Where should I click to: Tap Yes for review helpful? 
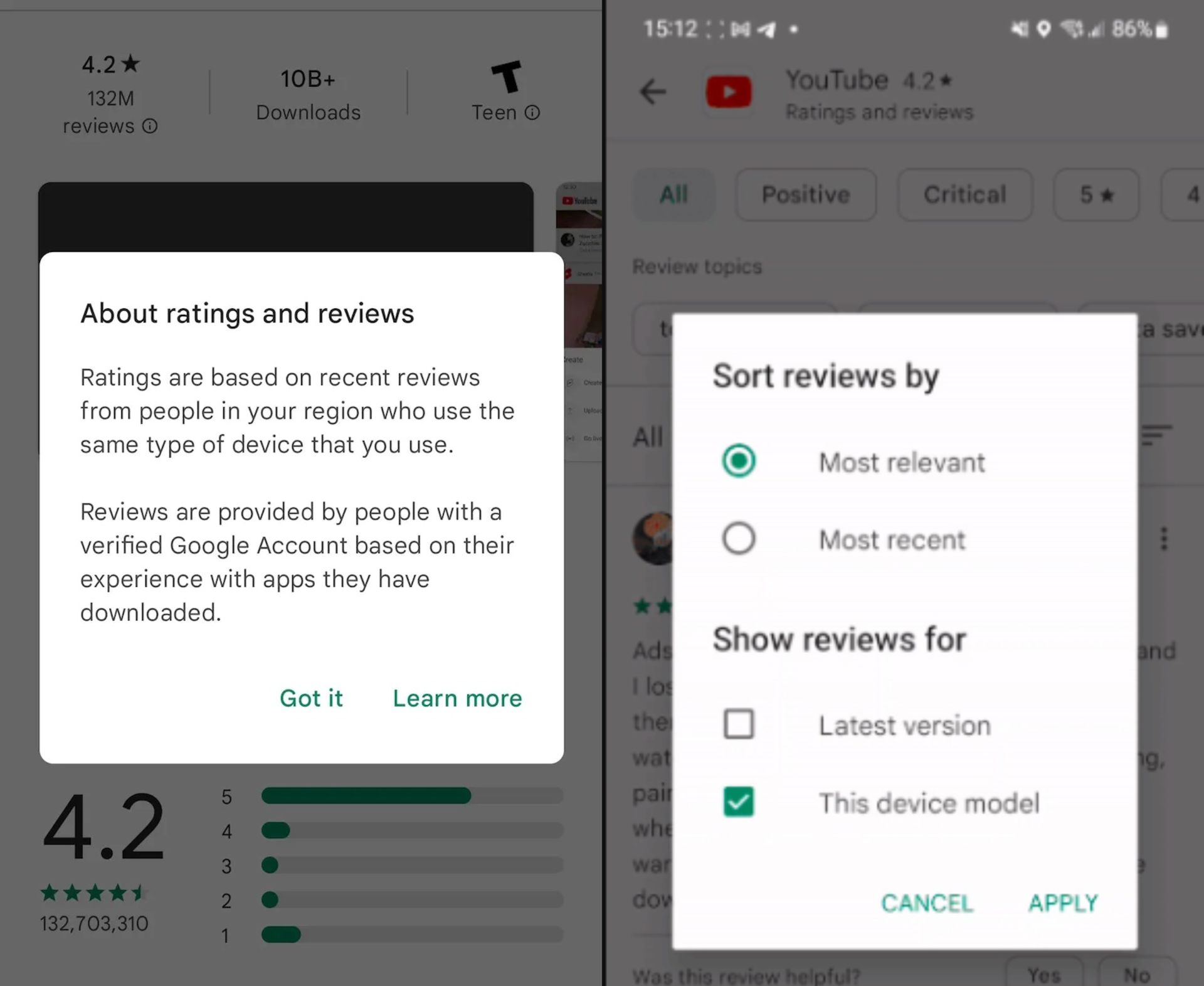1044,973
